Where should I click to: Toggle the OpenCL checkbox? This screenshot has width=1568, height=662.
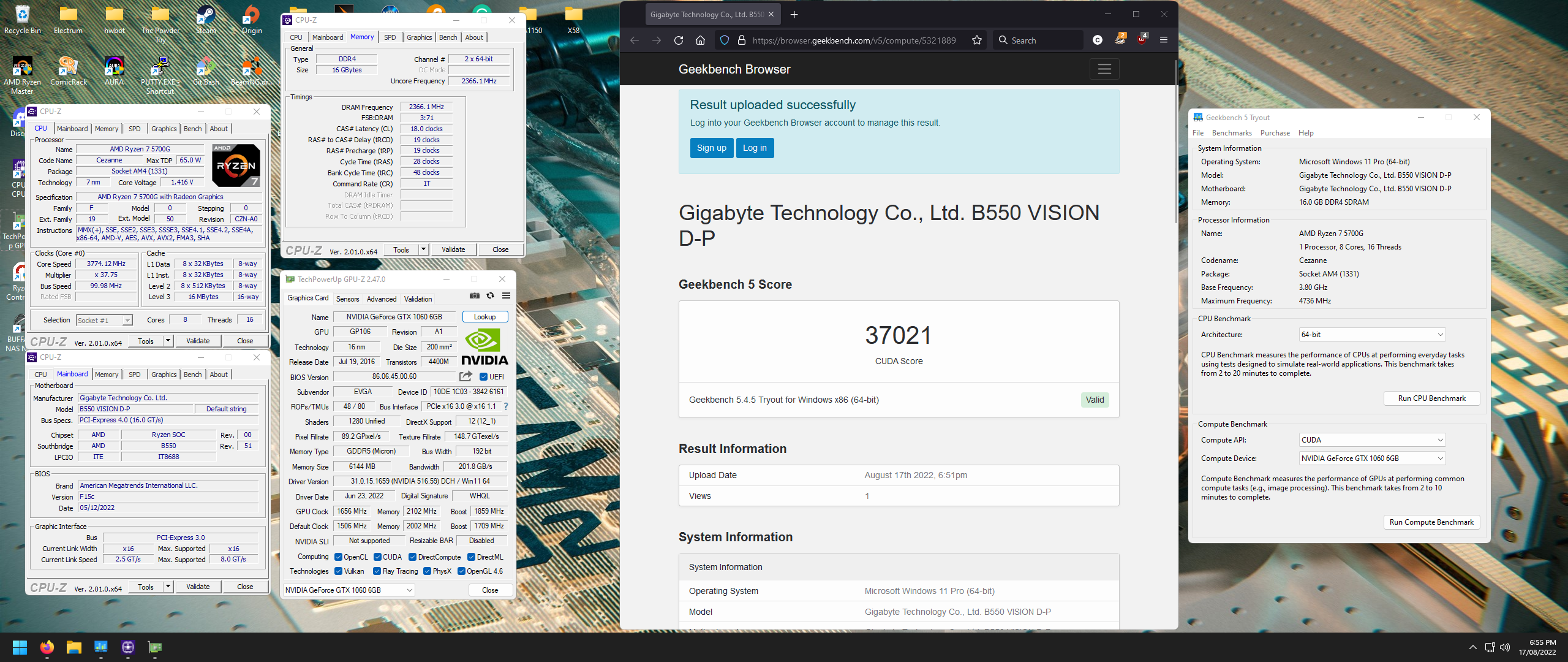point(338,557)
